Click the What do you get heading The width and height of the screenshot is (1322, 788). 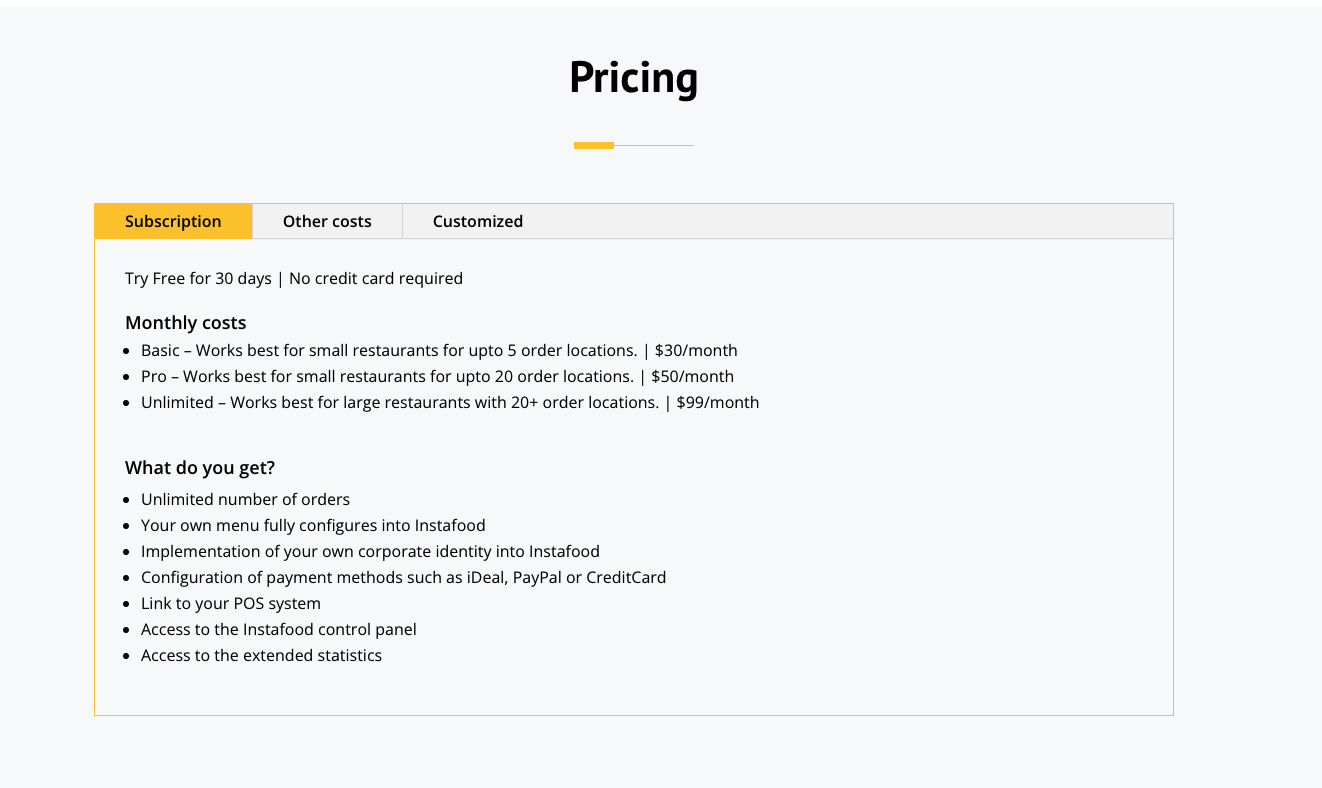coord(200,467)
